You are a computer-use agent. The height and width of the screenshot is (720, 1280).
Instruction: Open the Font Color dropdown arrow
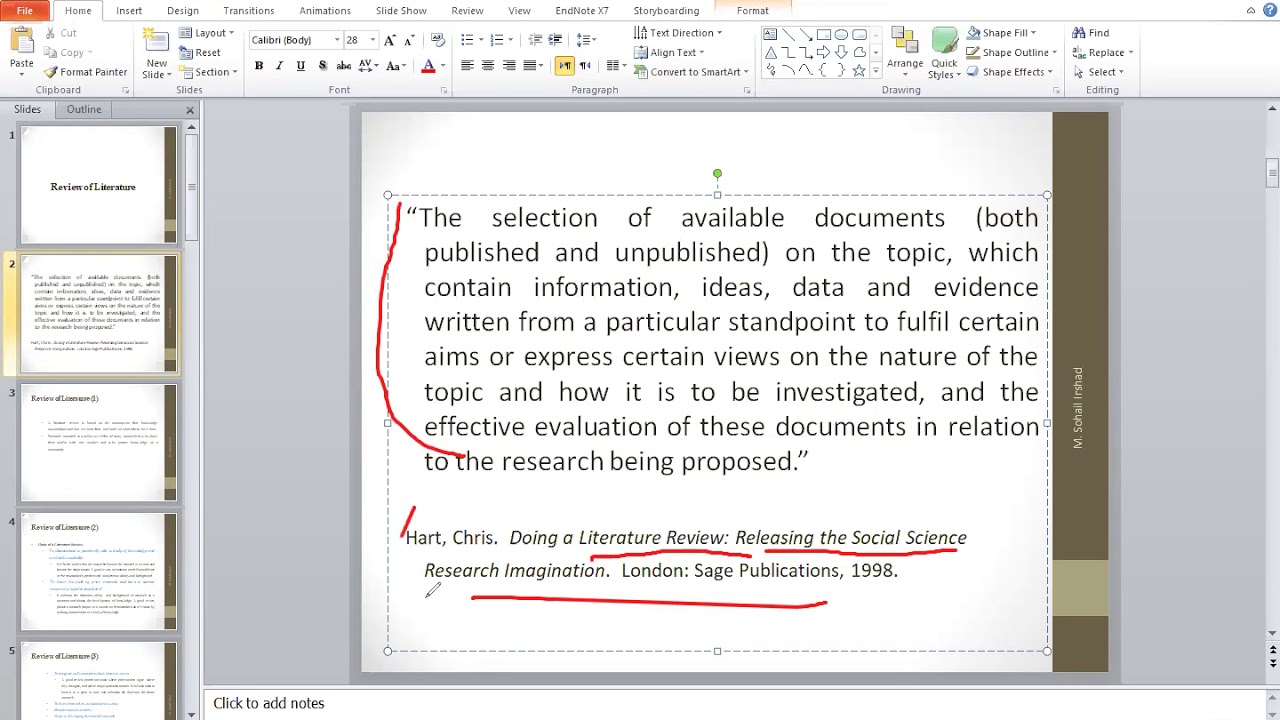click(x=444, y=66)
